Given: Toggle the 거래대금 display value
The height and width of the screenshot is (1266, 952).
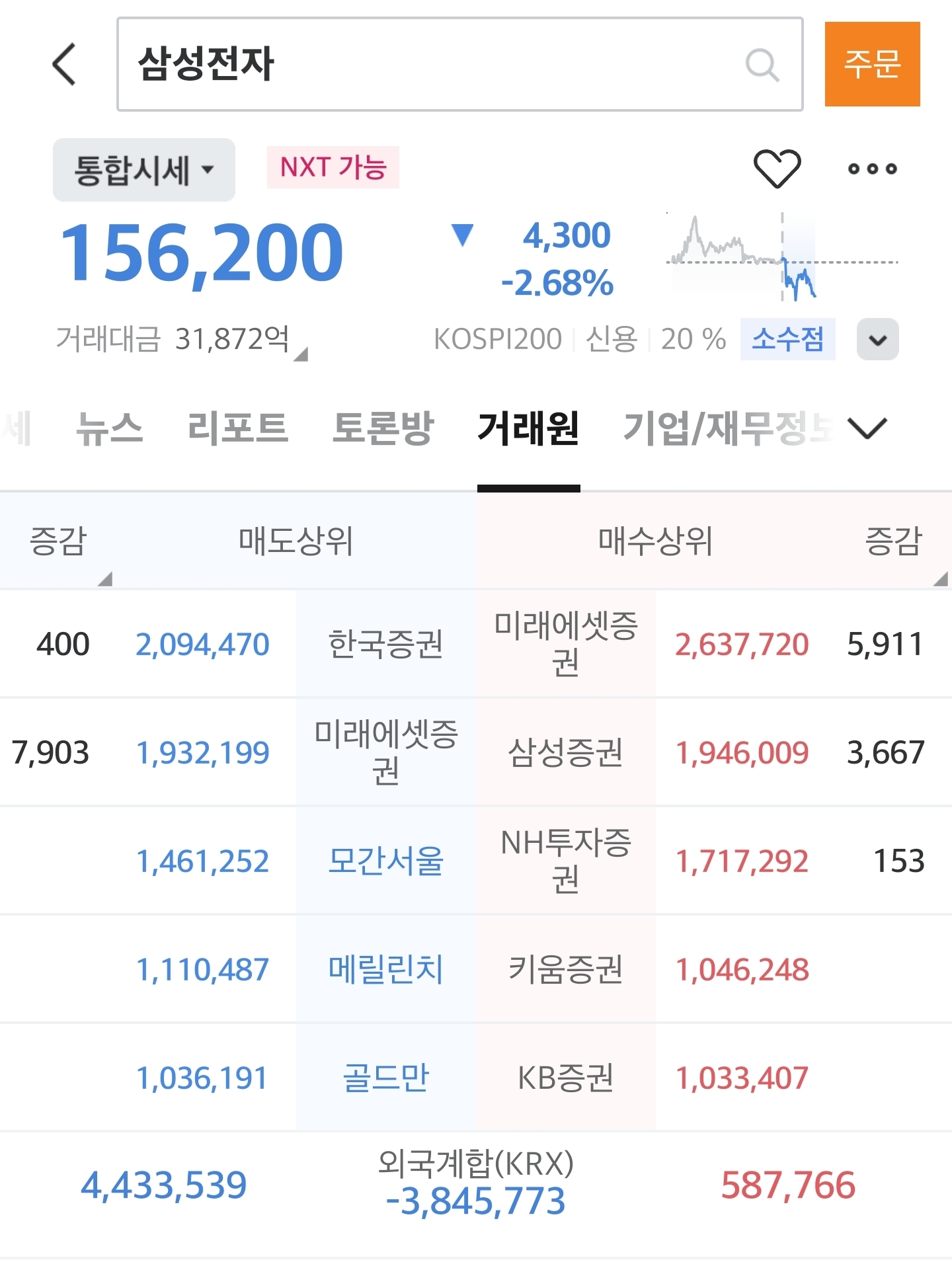Looking at the screenshot, I should pyautogui.click(x=182, y=340).
